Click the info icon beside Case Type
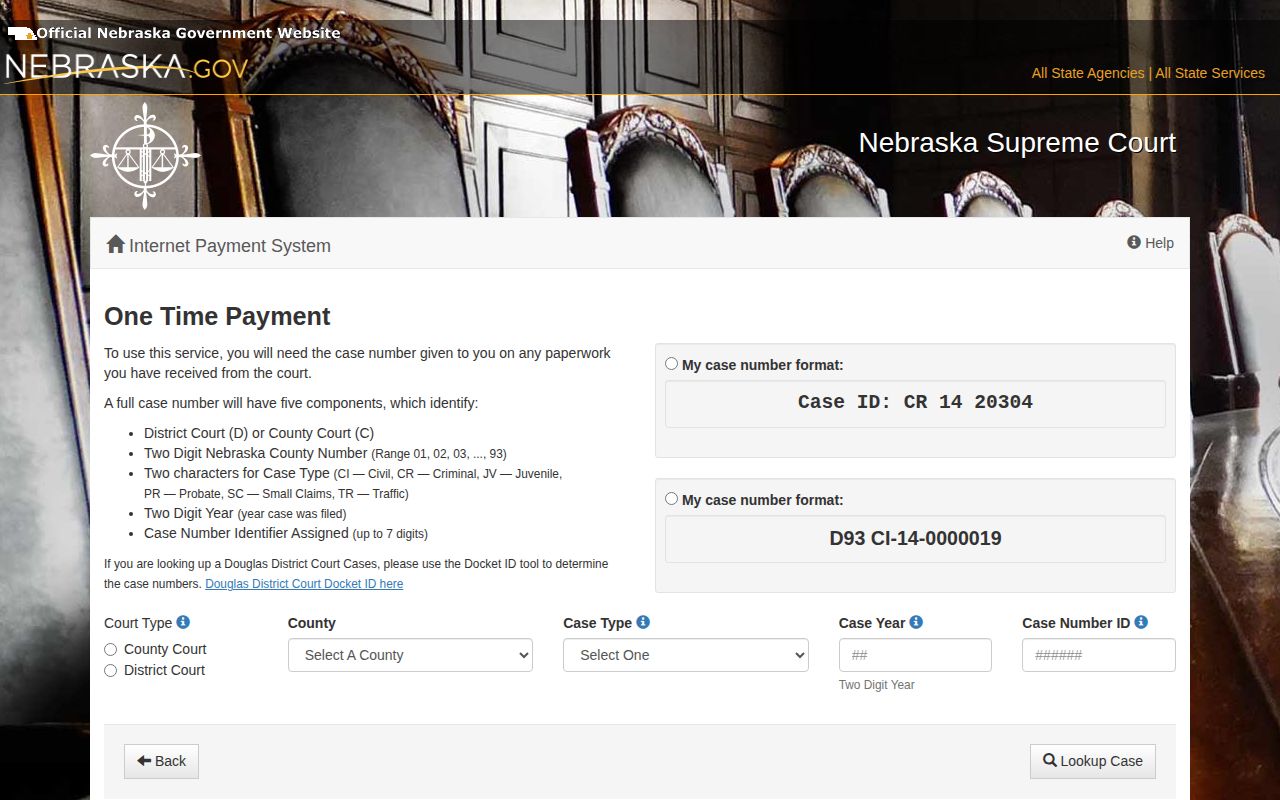The image size is (1280, 800). click(643, 622)
